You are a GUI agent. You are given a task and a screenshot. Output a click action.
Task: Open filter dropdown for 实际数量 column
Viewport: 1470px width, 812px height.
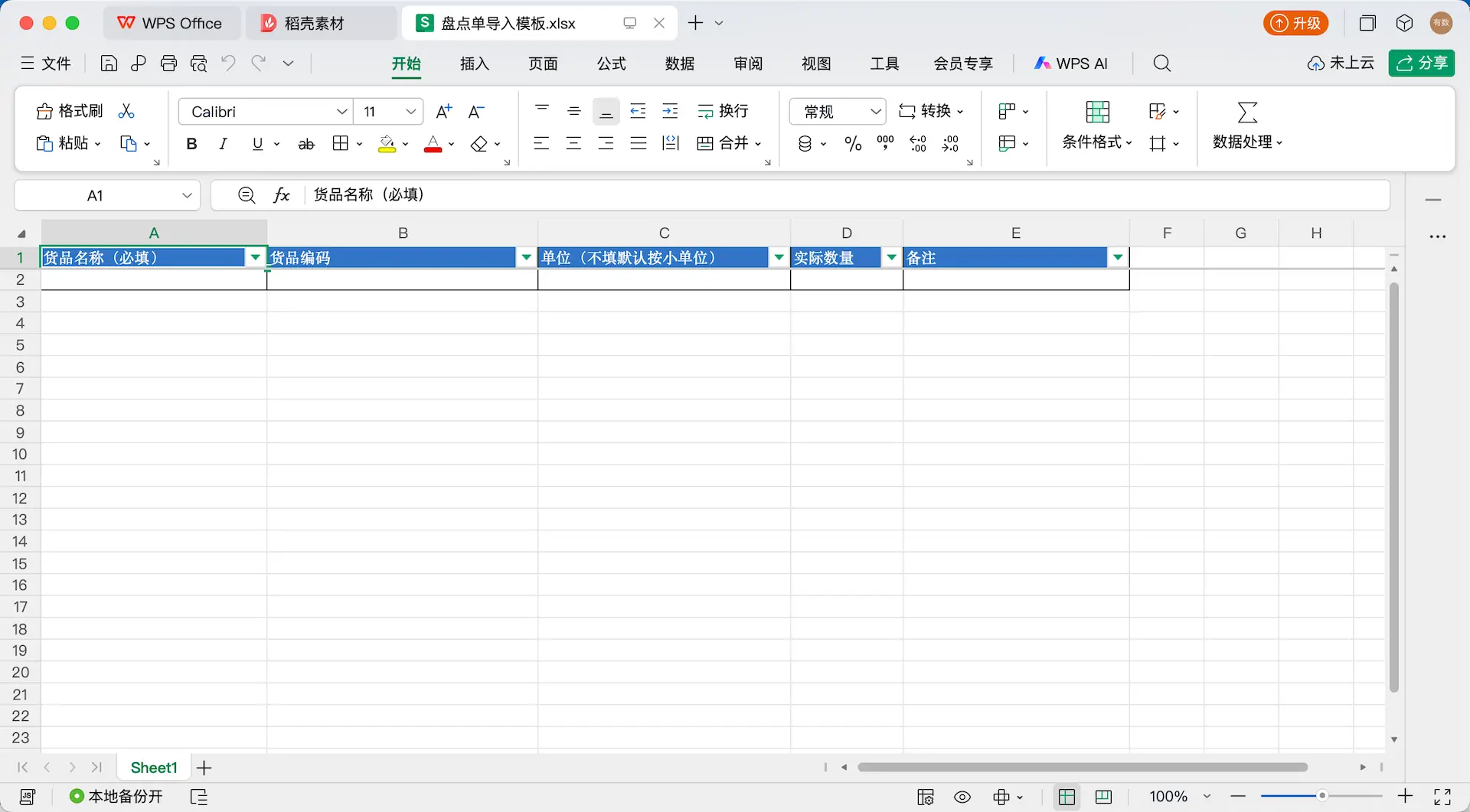892,258
